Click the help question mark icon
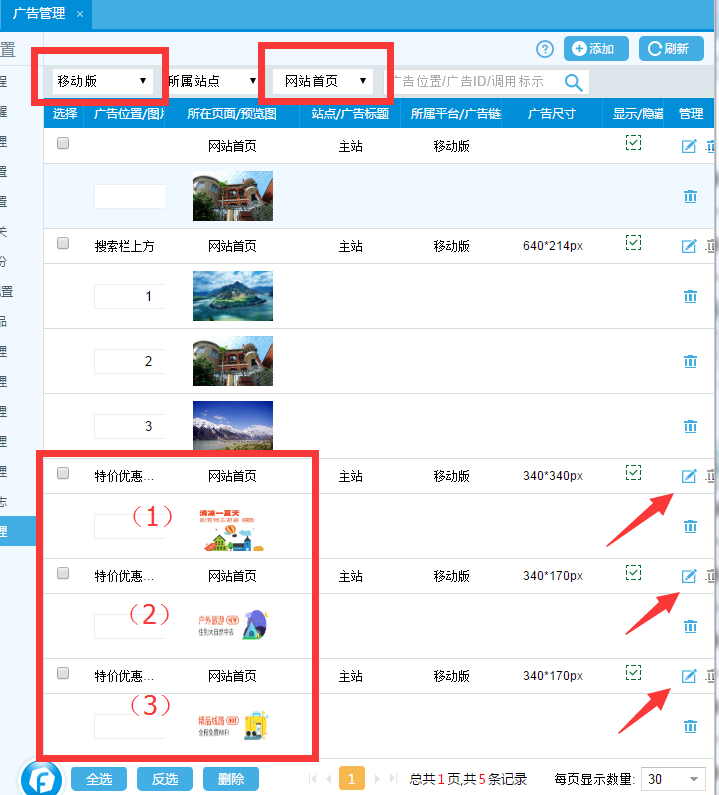This screenshot has height=795, width=719. [545, 49]
